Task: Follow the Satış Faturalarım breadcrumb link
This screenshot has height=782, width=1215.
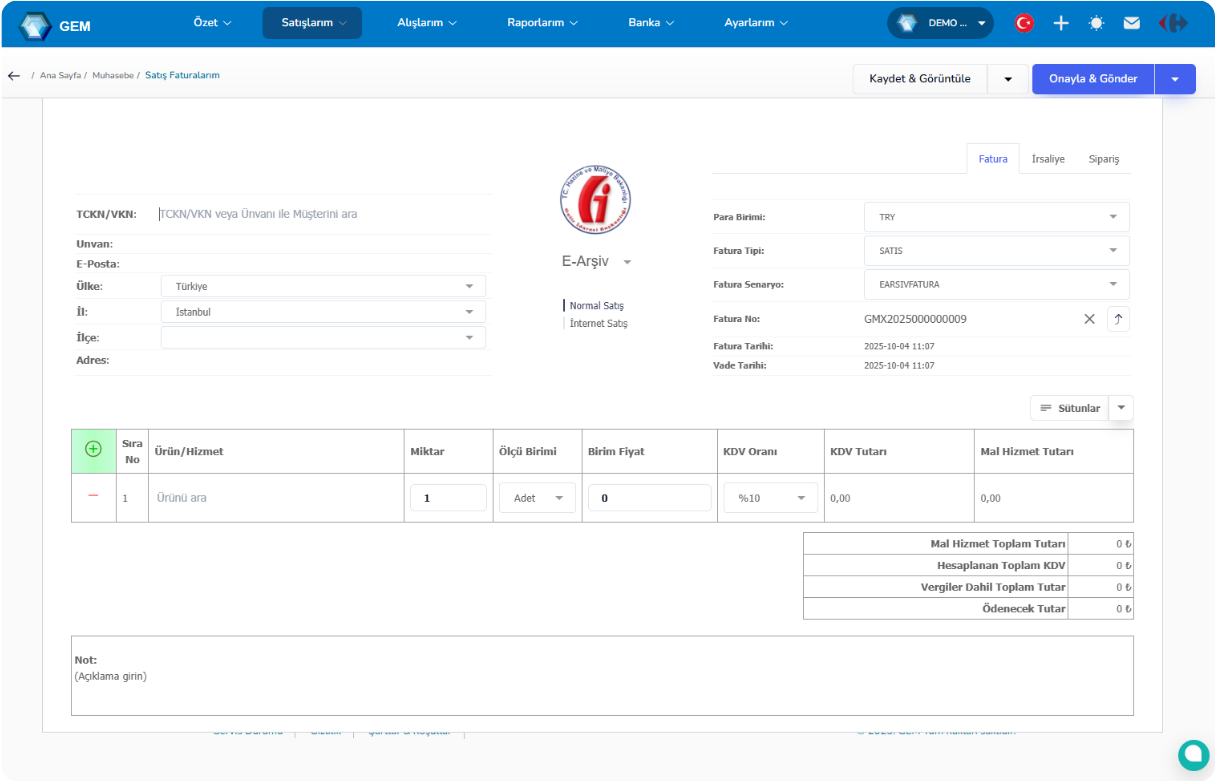Action: coord(182,75)
